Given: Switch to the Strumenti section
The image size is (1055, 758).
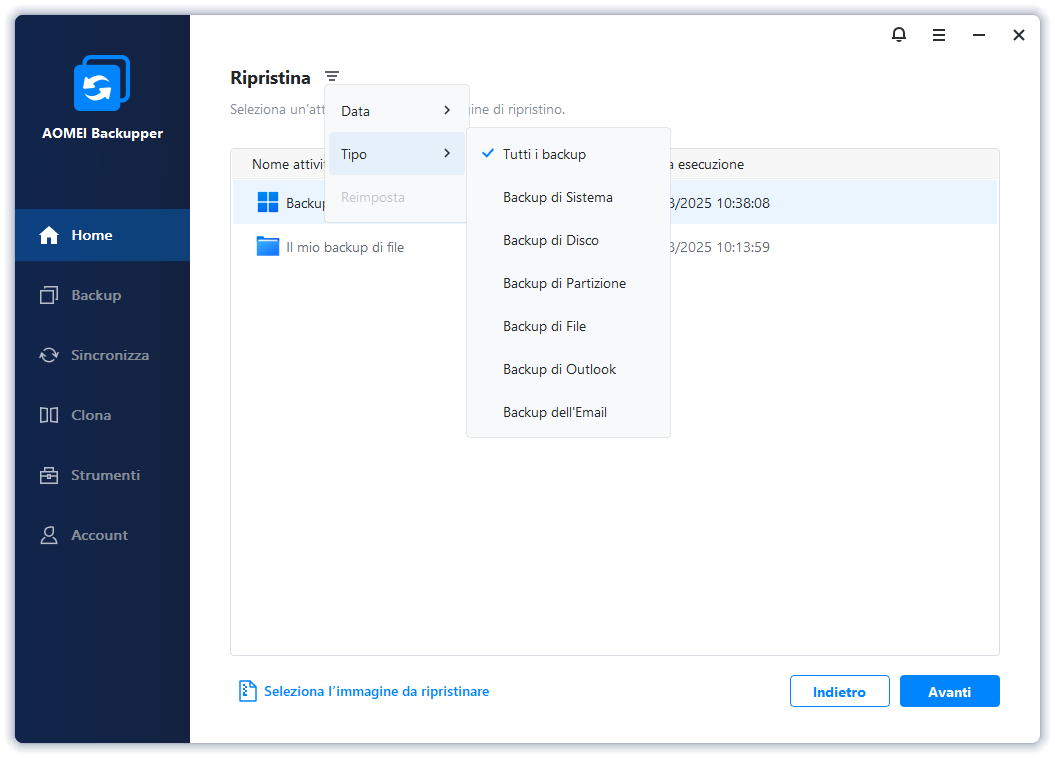Looking at the screenshot, I should pos(102,475).
